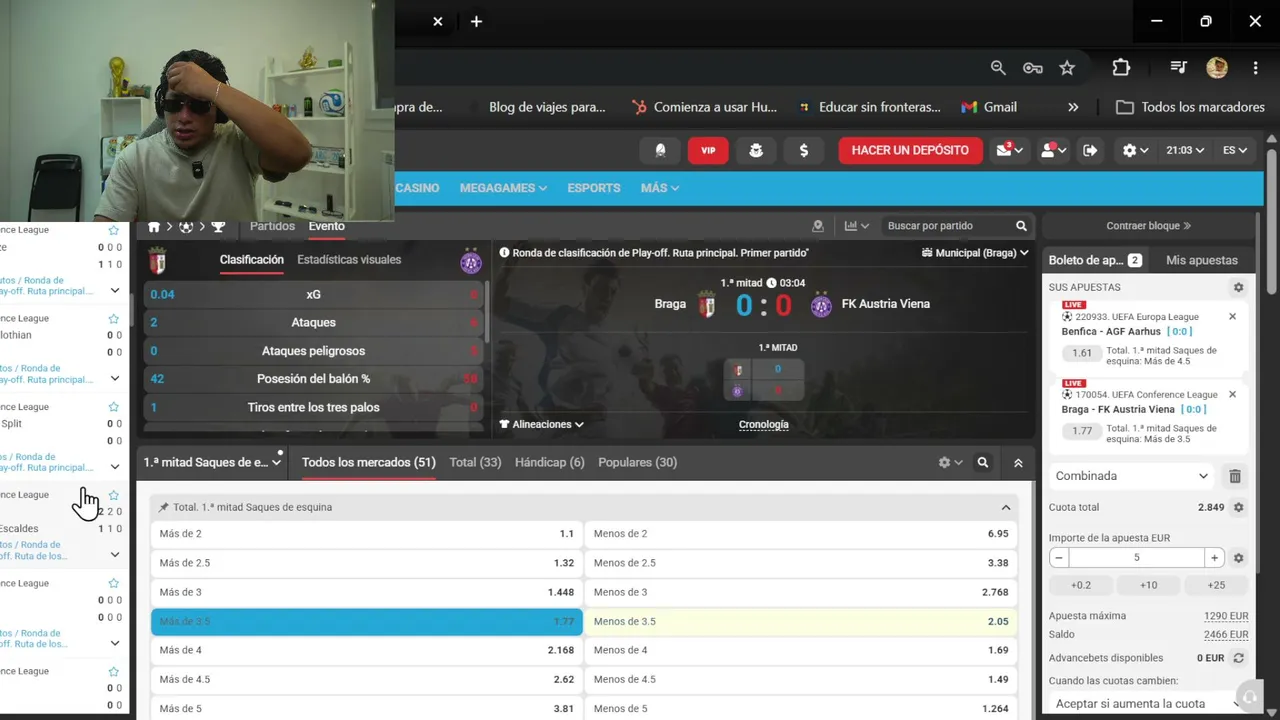This screenshot has height=720, width=1280.
Task: Open the Mis apuestas tab
Action: (x=1202, y=260)
